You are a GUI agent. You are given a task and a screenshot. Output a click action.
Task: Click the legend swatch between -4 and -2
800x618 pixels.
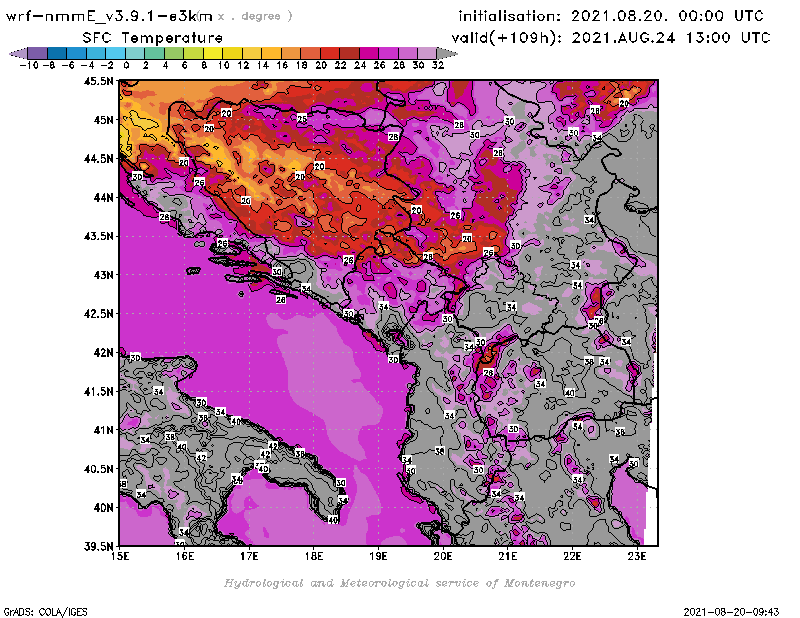click(96, 53)
